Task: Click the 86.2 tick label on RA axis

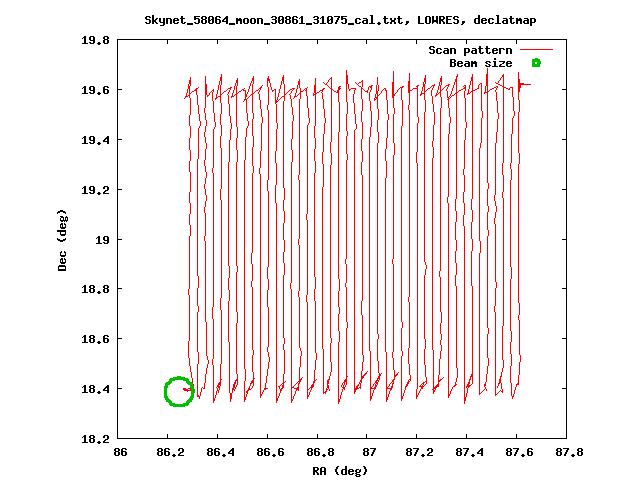Action: [x=170, y=452]
